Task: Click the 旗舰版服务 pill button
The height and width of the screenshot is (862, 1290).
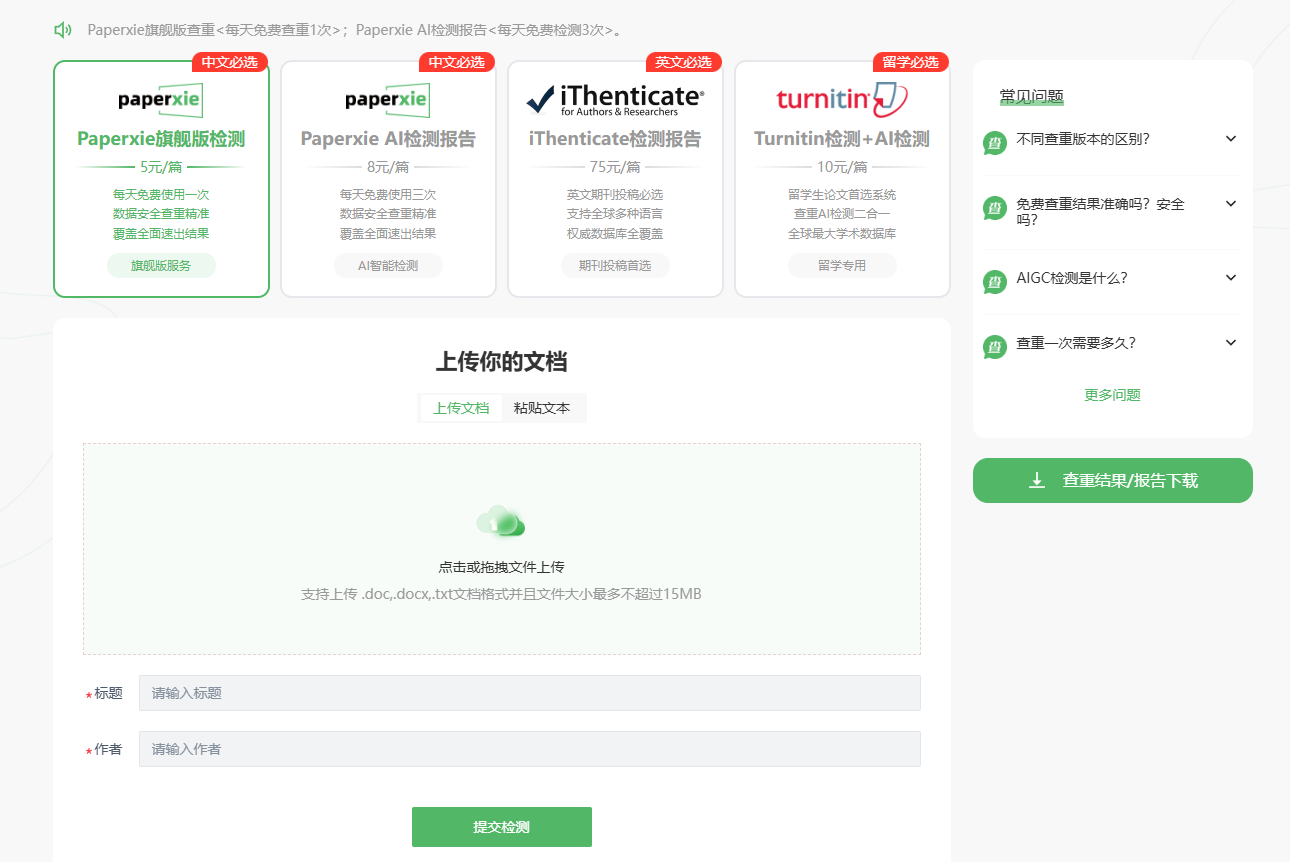Action: (x=161, y=266)
